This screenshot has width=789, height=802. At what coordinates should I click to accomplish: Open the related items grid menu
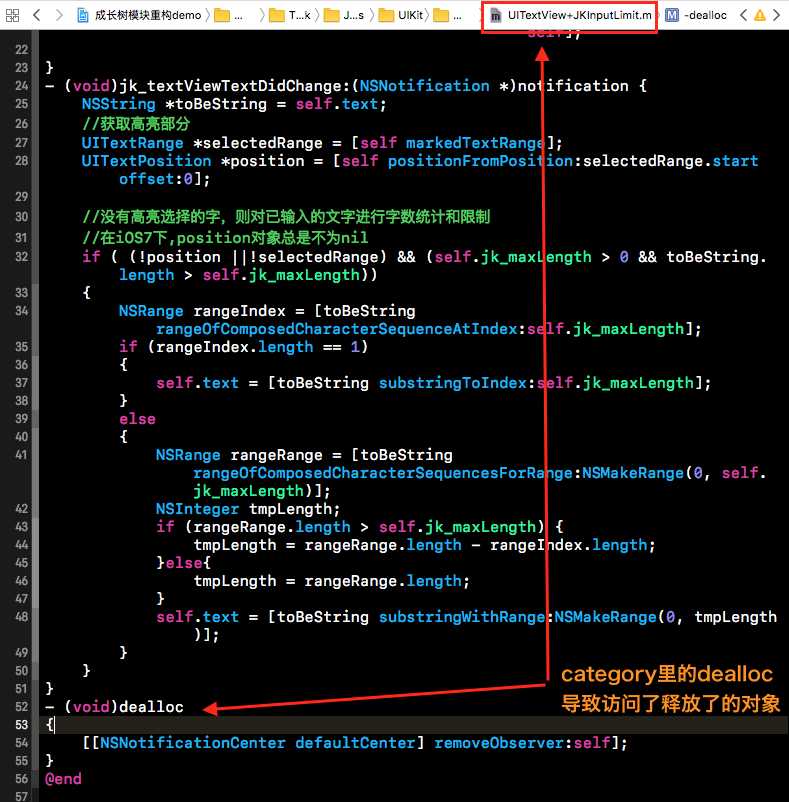click(12, 15)
